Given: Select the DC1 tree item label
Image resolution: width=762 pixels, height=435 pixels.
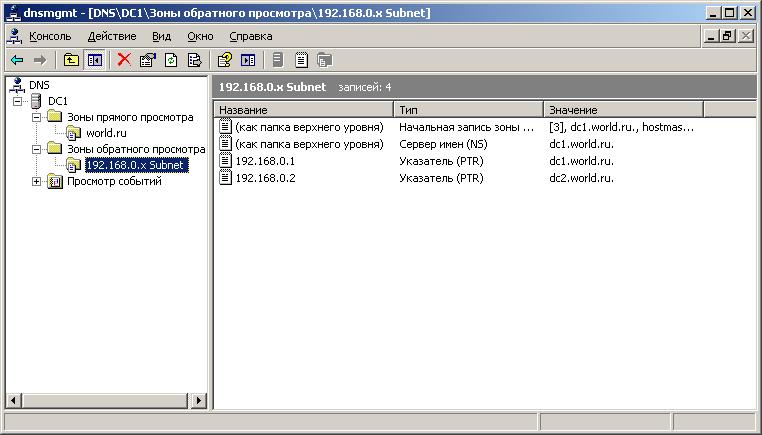Looking at the screenshot, I should coord(57,101).
